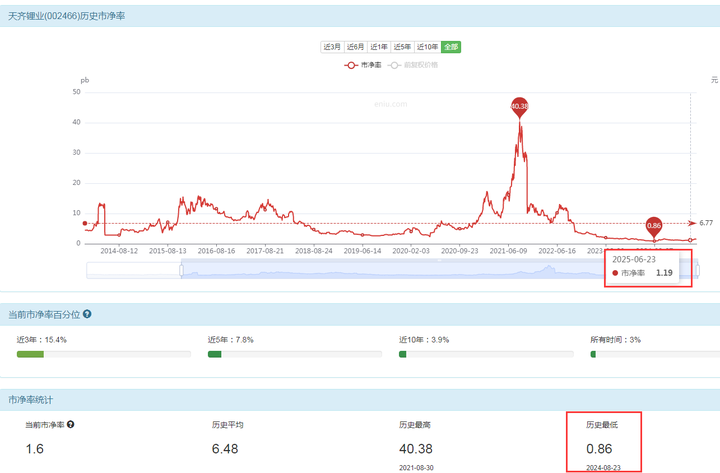
Task: Click the 历史最高 value 40.38
Action: coord(416,449)
